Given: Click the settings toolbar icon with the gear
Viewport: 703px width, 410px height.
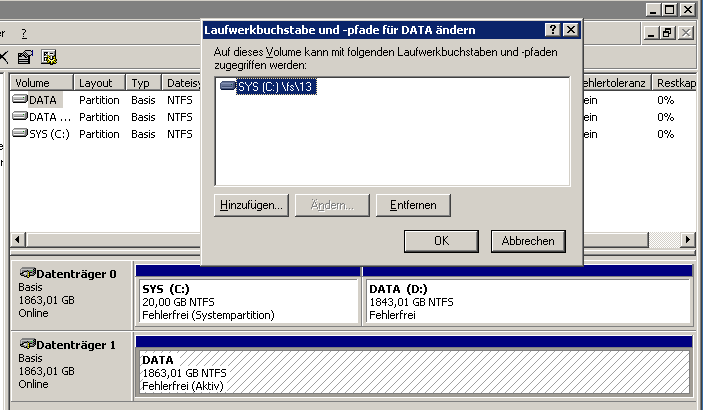Looking at the screenshot, I should coord(48,57).
